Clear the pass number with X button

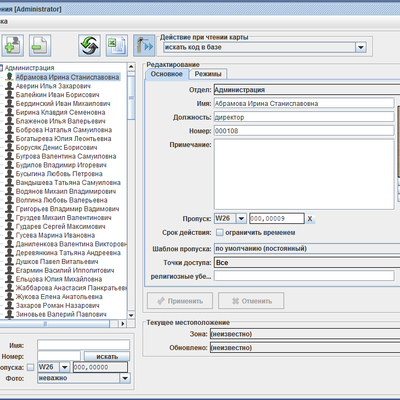(310, 219)
